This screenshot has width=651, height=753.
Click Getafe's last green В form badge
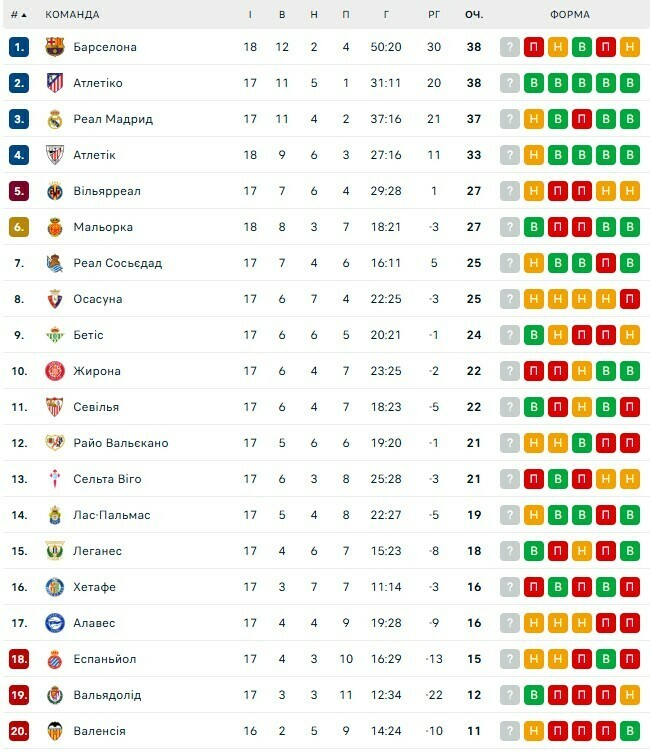(630, 587)
